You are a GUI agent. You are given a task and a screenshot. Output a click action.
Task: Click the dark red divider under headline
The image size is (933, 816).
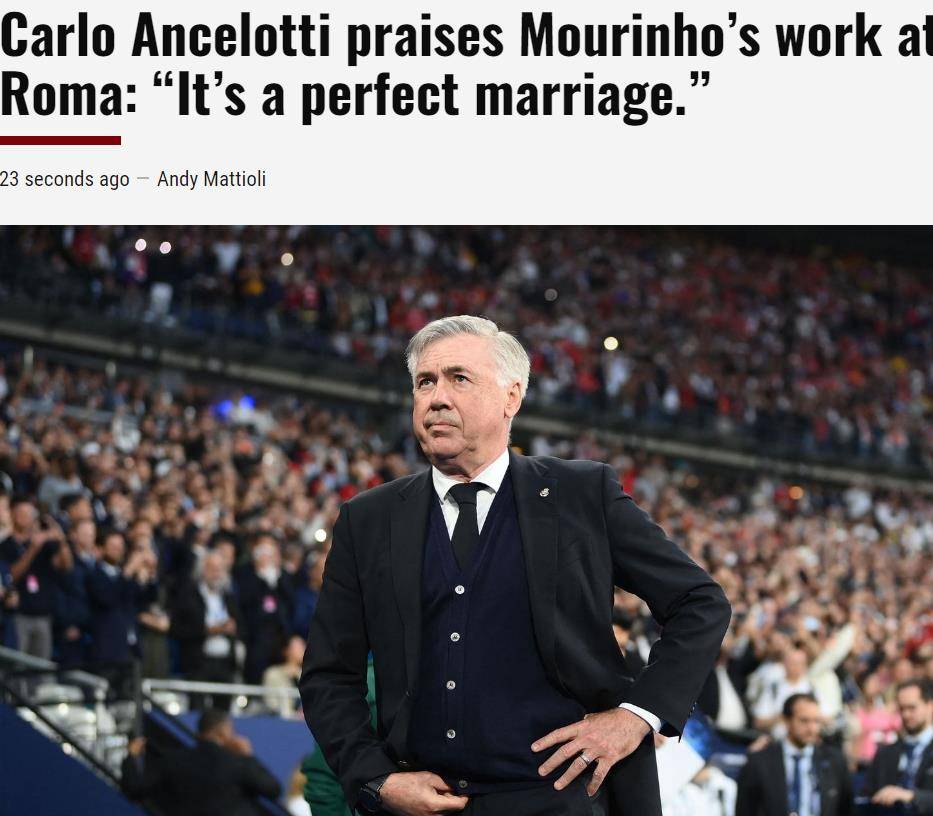60,140
